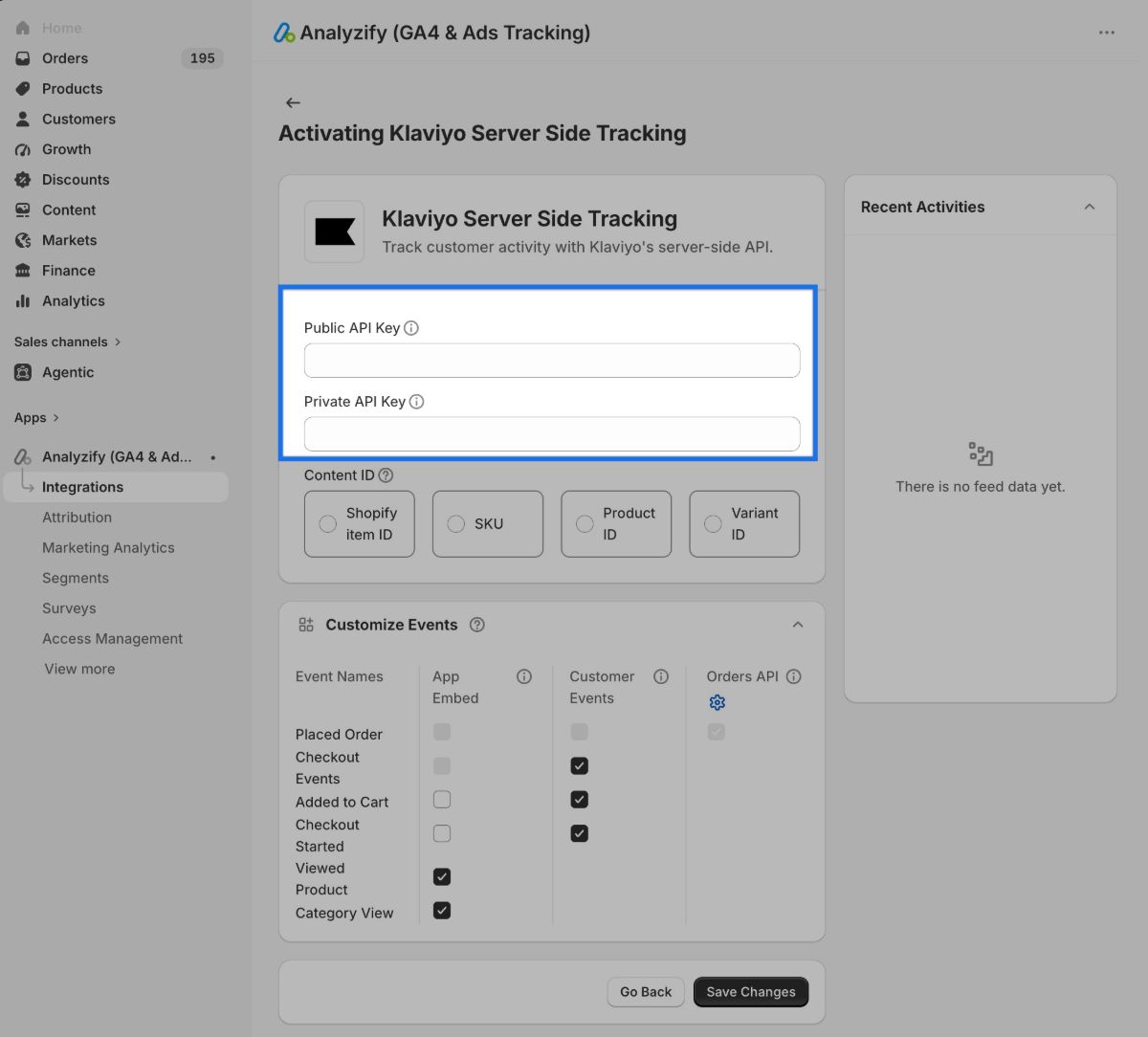
Task: Click the Finance bank icon
Action: [x=23, y=271]
